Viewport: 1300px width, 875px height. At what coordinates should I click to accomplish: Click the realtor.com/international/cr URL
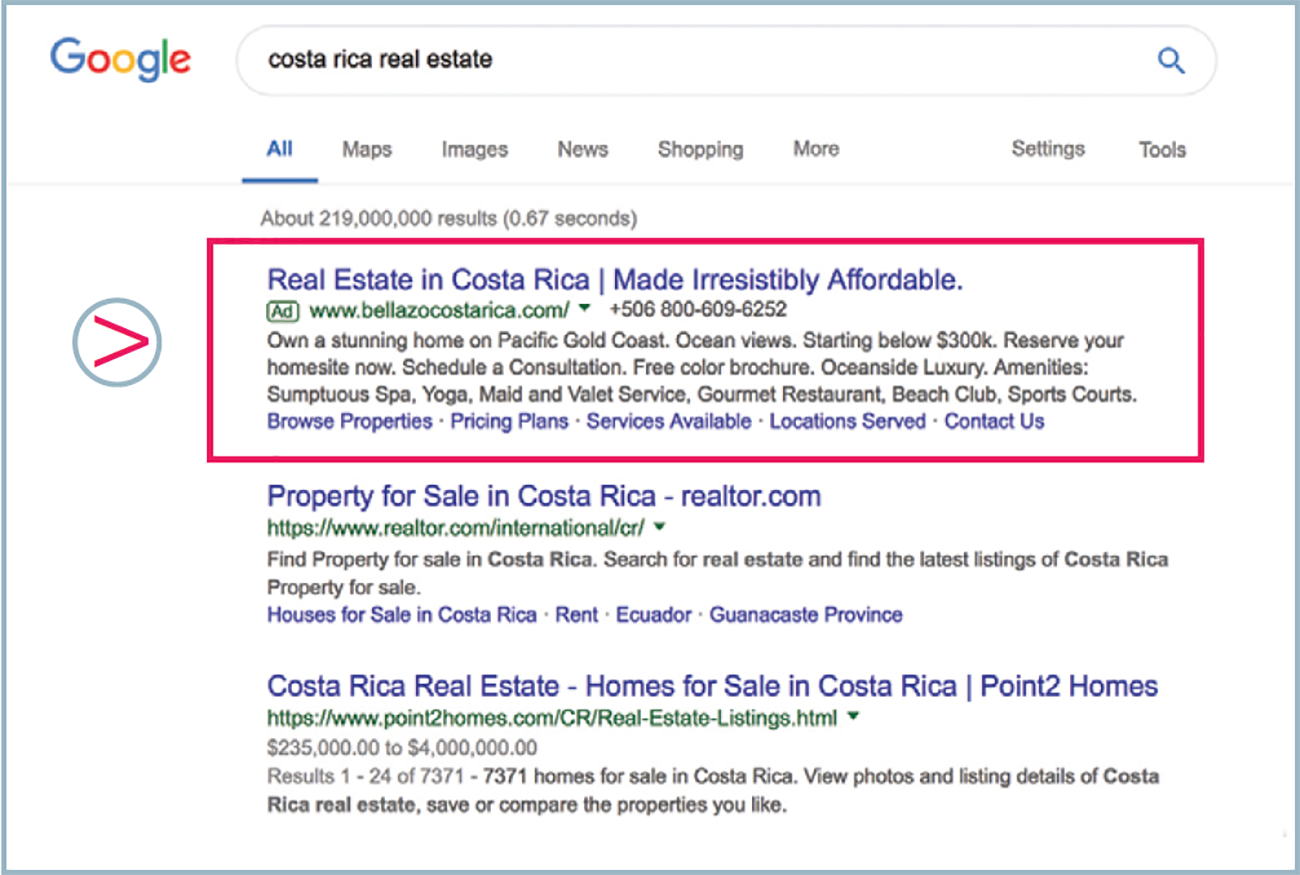tap(456, 527)
